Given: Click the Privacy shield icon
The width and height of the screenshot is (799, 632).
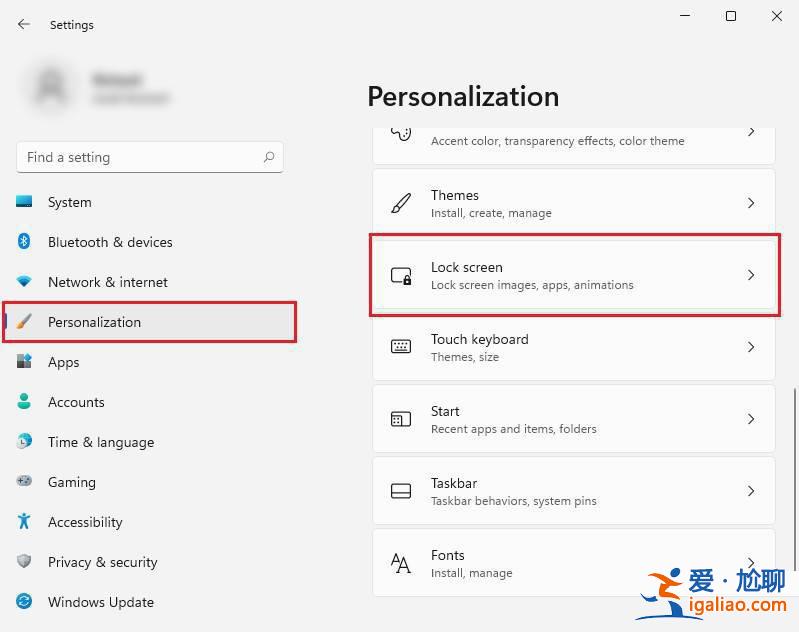Looking at the screenshot, I should click(24, 562).
